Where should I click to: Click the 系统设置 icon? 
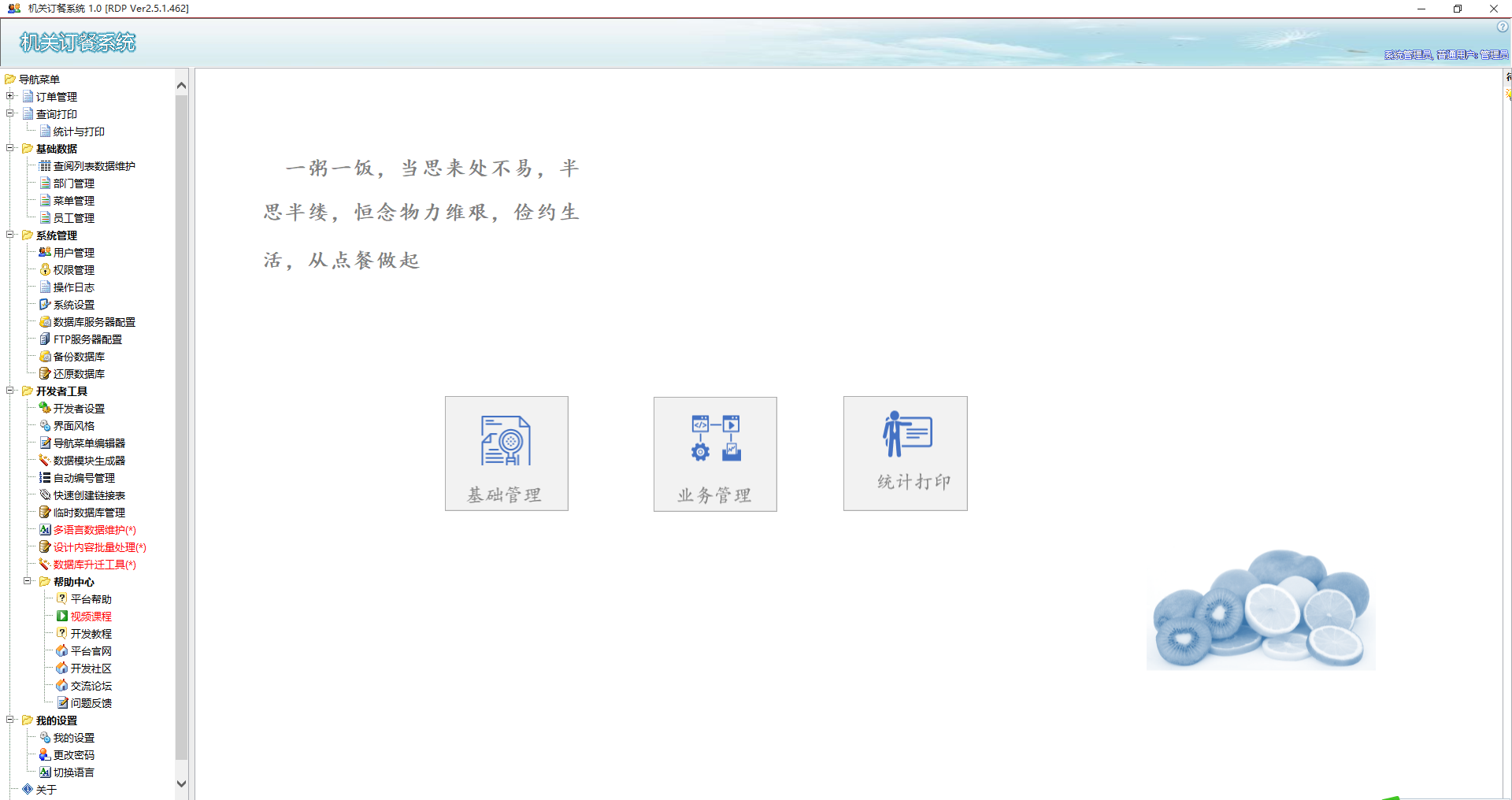pos(45,304)
